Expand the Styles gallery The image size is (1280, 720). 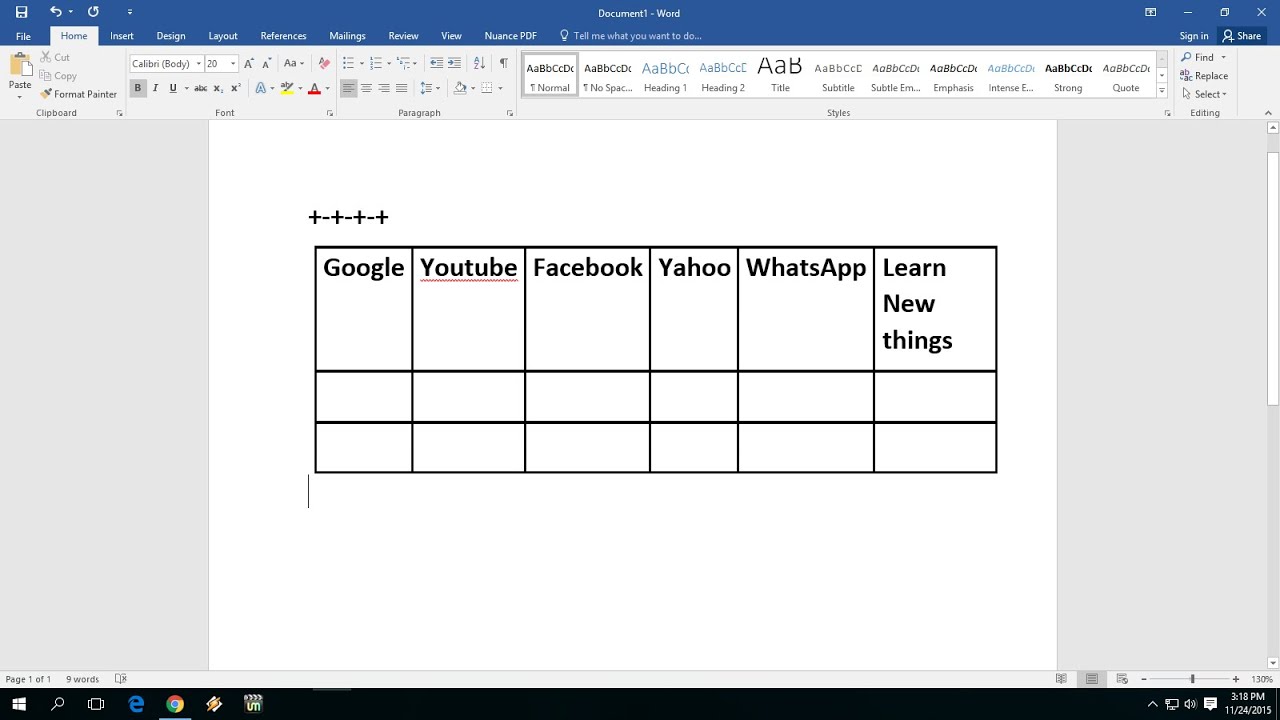click(1162, 91)
